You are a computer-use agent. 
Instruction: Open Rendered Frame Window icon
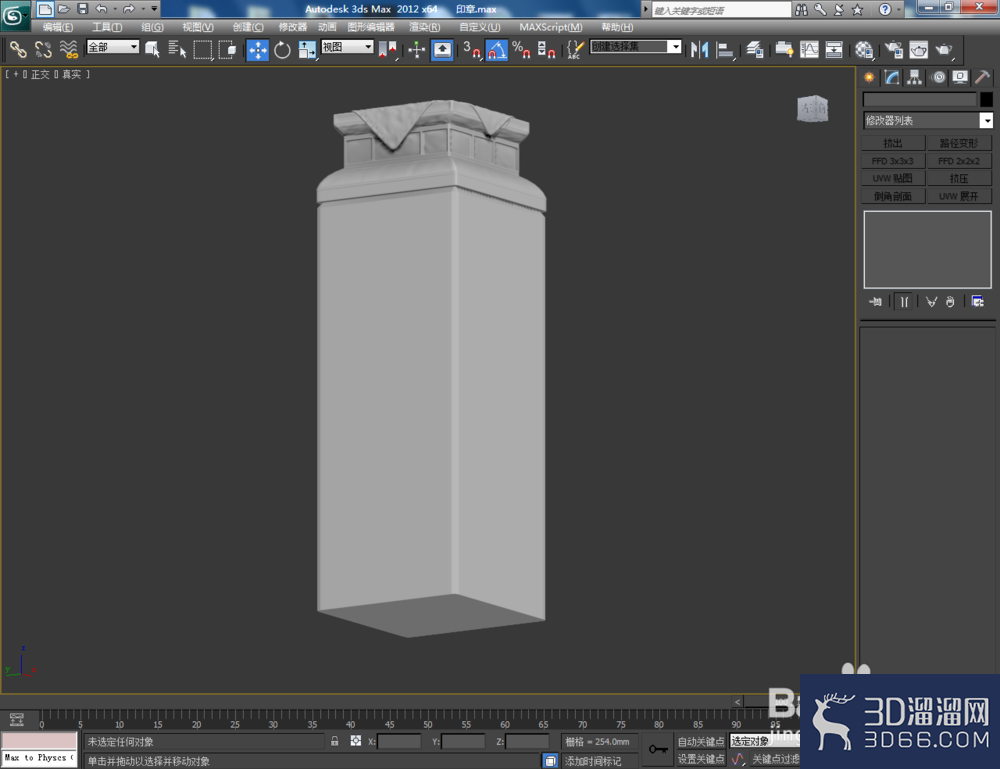click(x=918, y=50)
